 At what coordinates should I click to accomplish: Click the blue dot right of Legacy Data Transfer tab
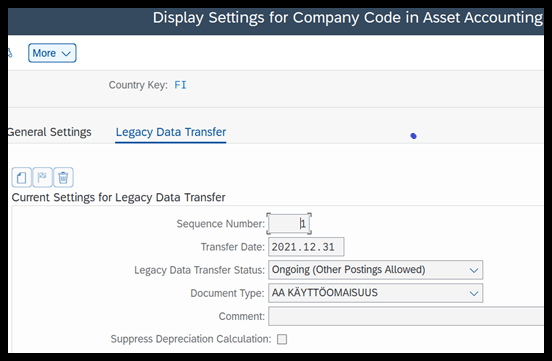413,136
